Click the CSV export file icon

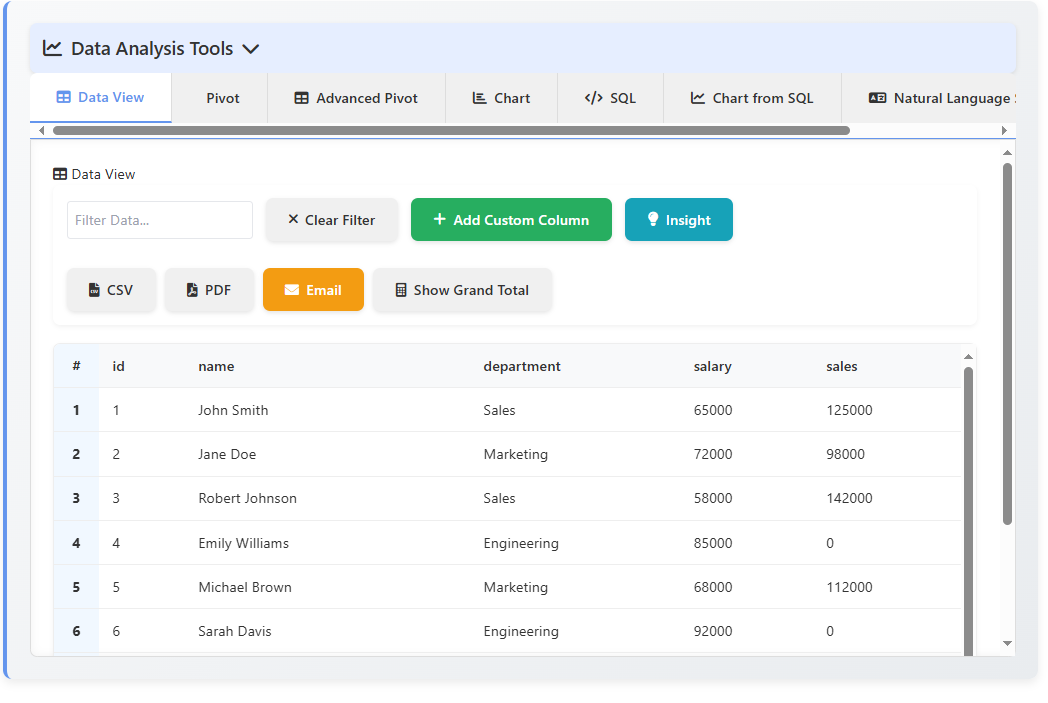91,290
